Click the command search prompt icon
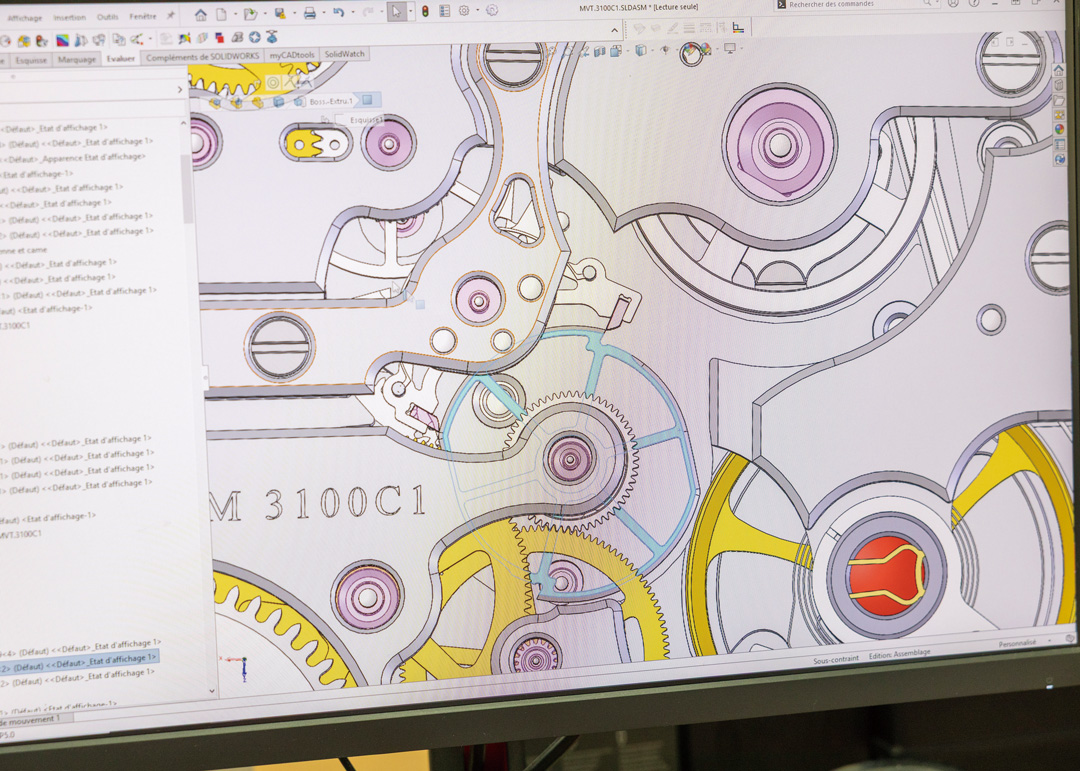Image resolution: width=1080 pixels, height=771 pixels. [781, 4]
